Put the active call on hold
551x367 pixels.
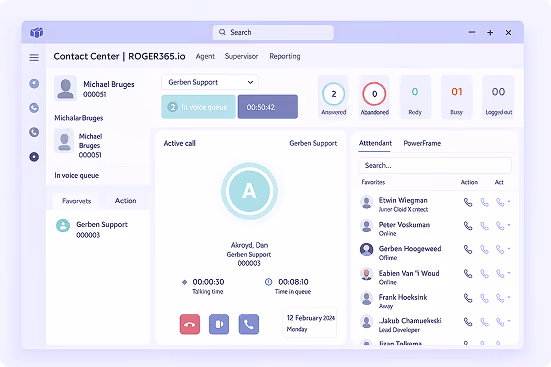(x=219, y=324)
